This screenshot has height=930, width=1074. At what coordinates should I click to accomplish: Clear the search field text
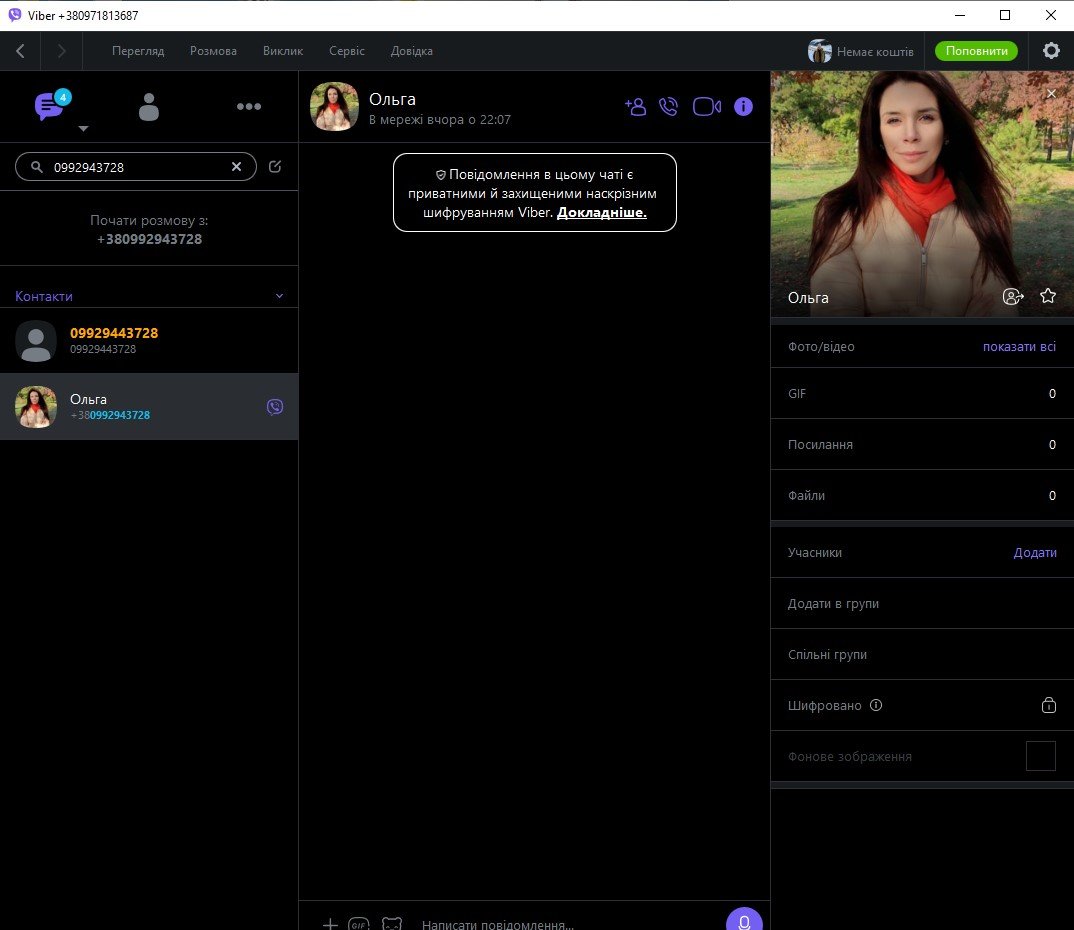[237, 167]
